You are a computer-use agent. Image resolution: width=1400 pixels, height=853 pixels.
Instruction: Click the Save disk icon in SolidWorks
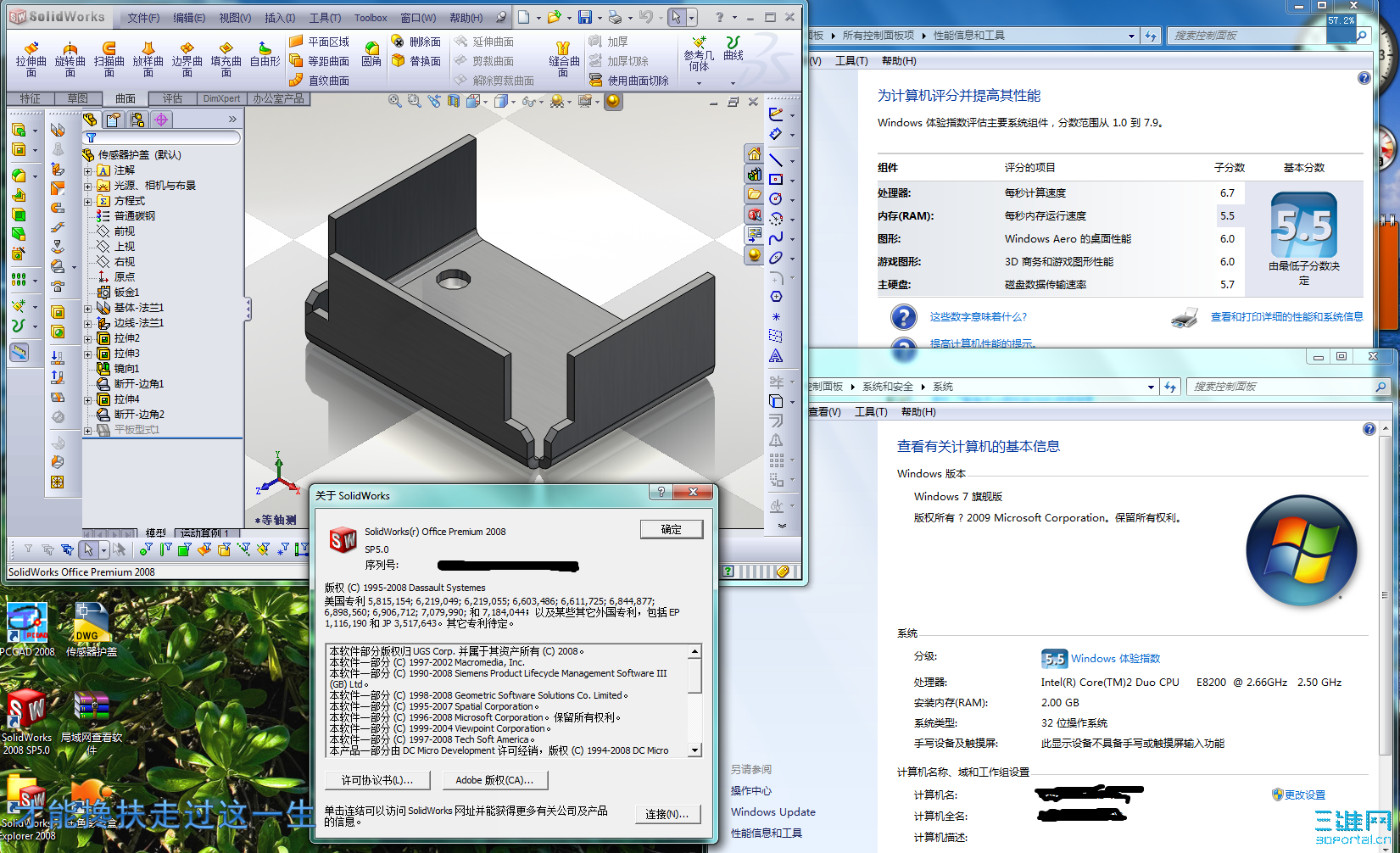[x=584, y=17]
